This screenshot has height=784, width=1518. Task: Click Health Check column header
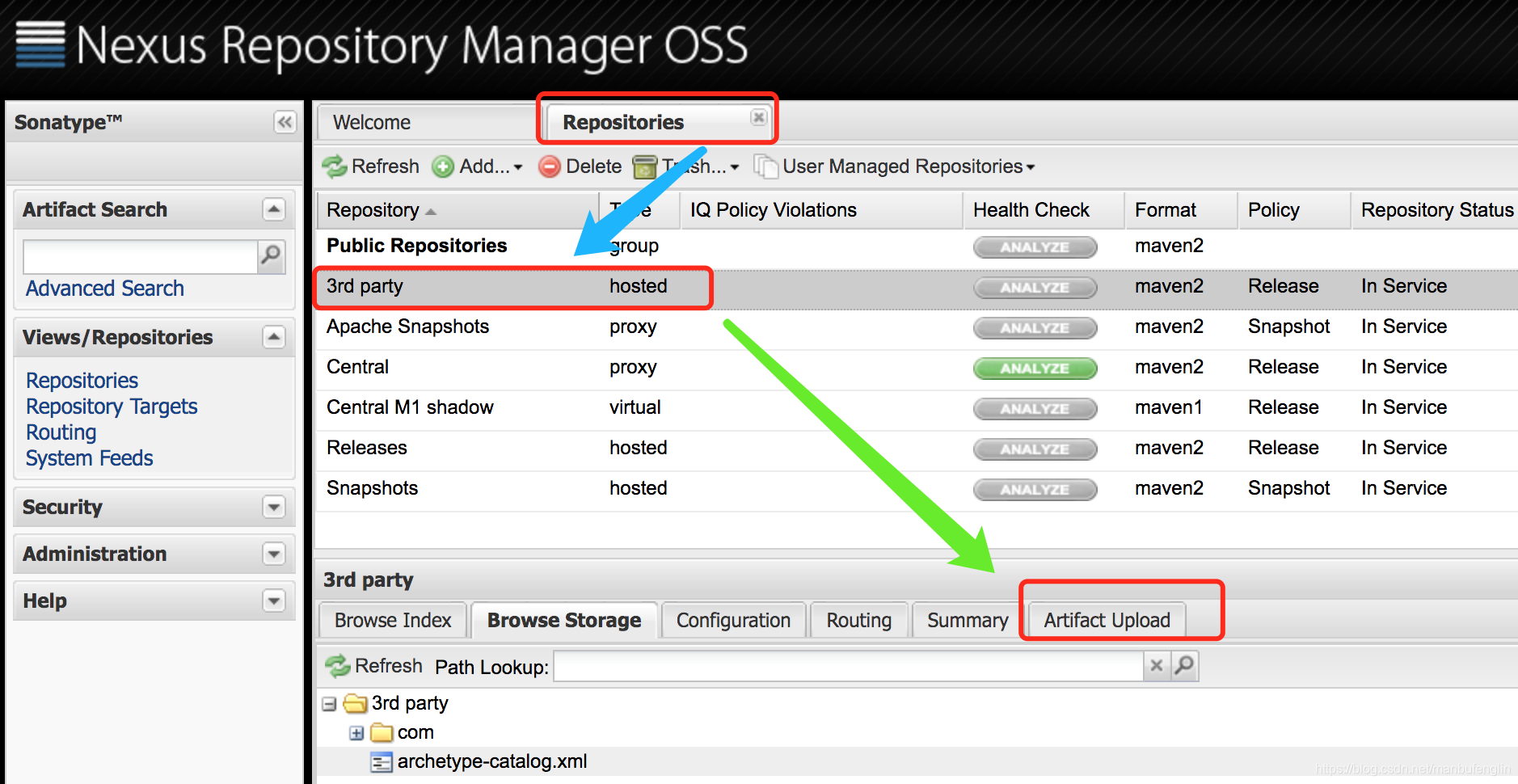[x=1043, y=210]
